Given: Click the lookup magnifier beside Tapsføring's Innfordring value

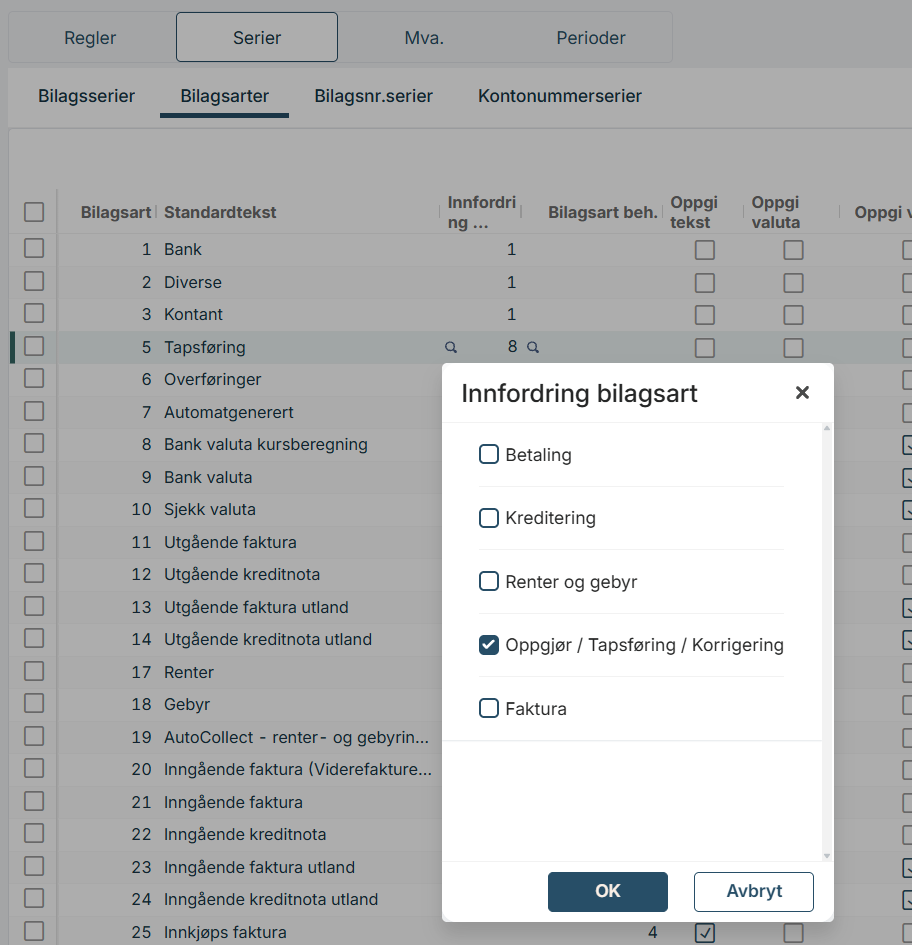Looking at the screenshot, I should click(451, 347).
